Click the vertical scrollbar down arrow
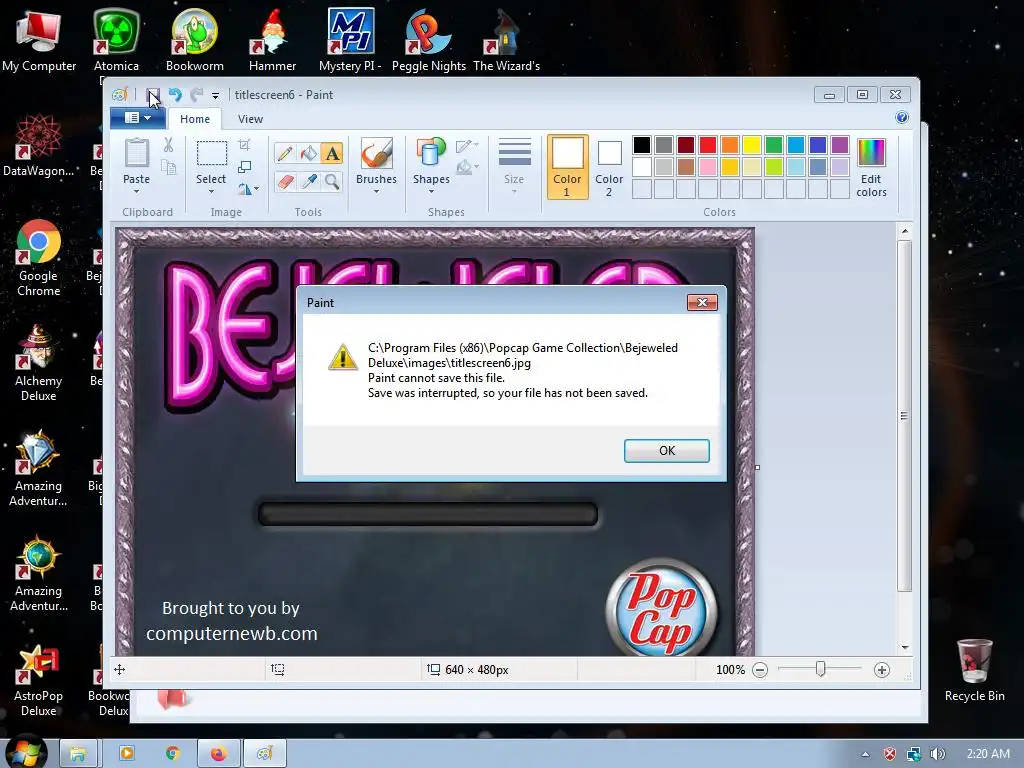Image resolution: width=1024 pixels, height=768 pixels. (x=904, y=647)
